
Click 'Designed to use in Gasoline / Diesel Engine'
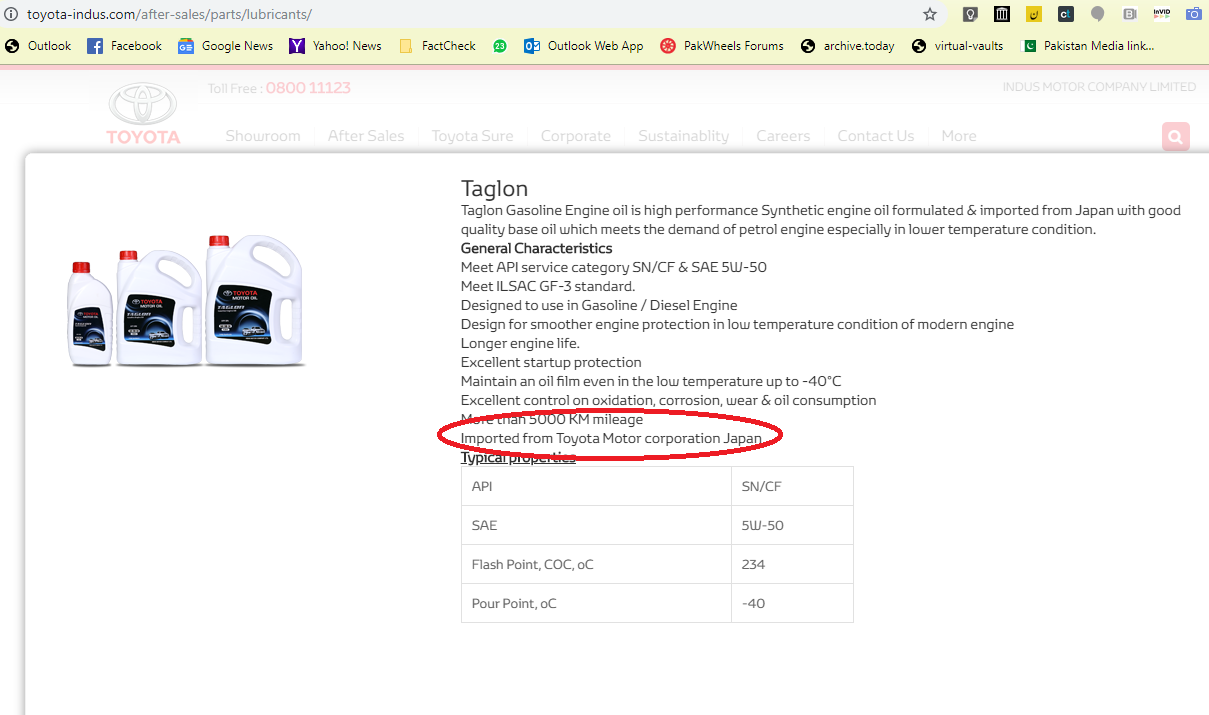point(599,305)
